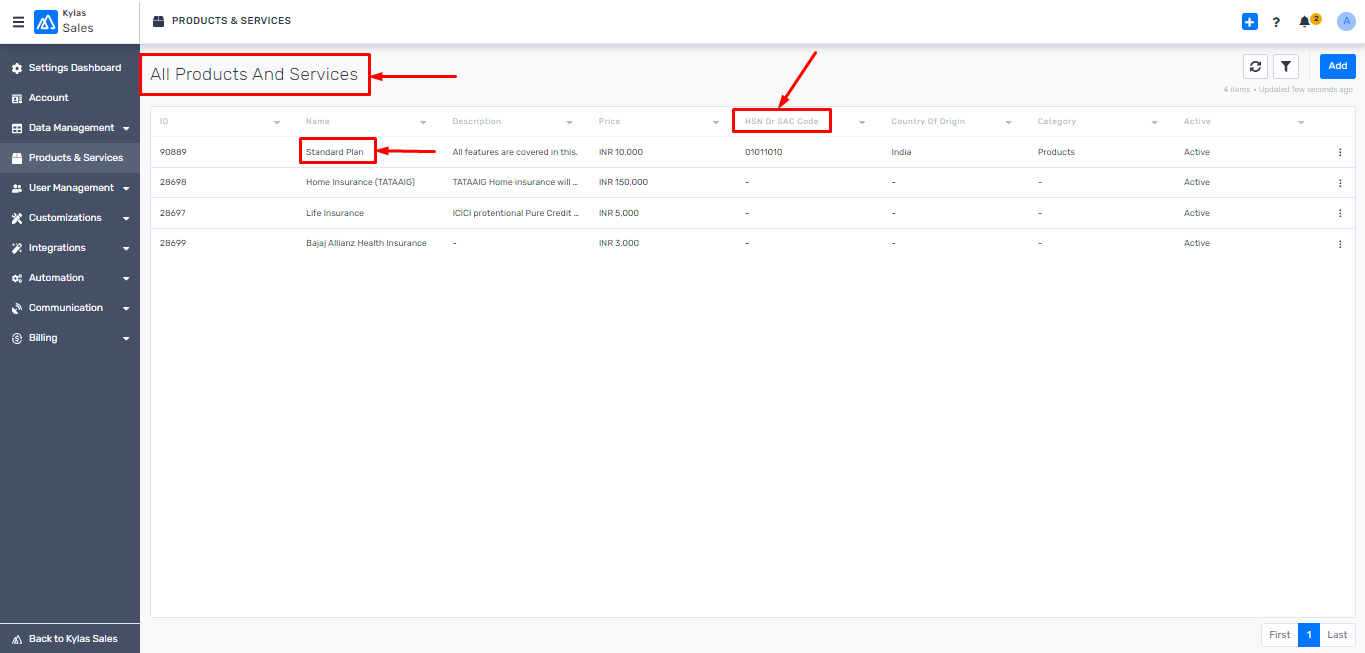
Task: Open Home Insurance (TATAAIG) product
Action: click(360, 183)
